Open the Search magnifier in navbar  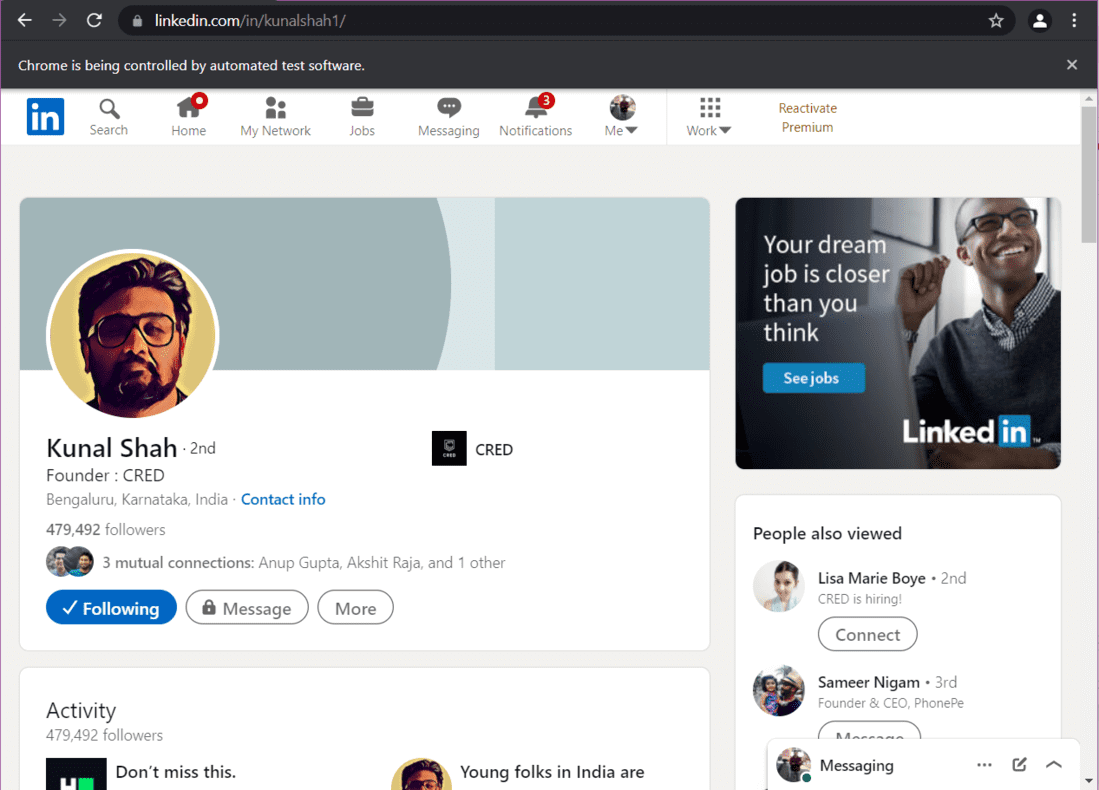109,117
